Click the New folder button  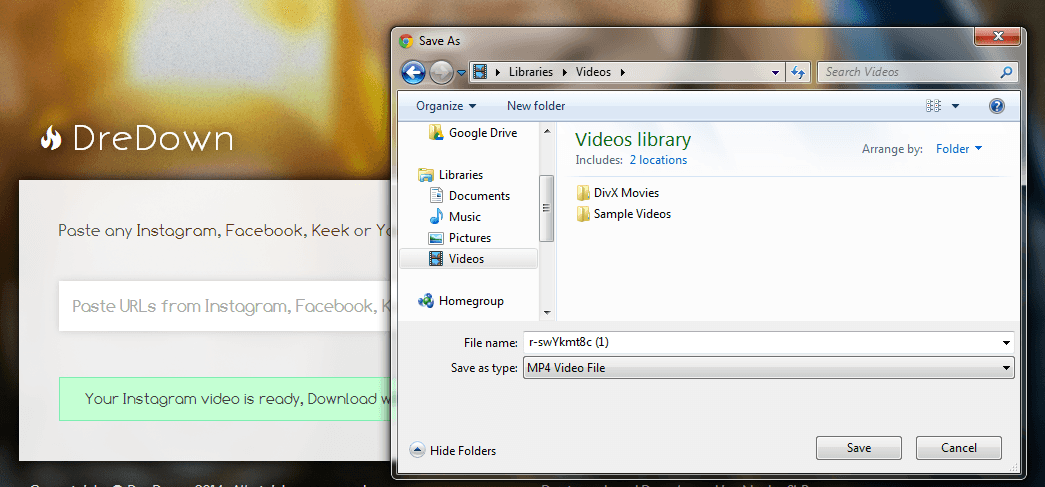[536, 106]
